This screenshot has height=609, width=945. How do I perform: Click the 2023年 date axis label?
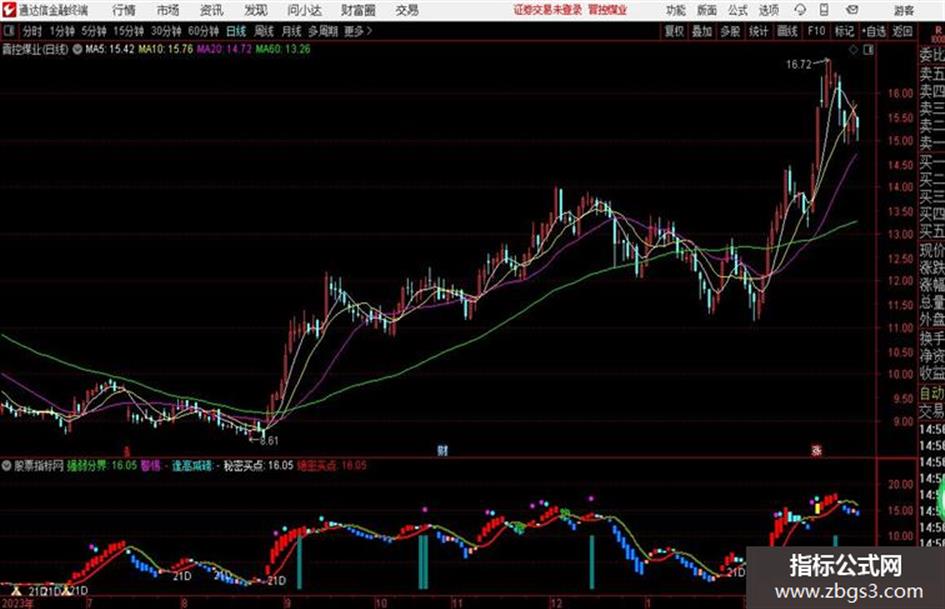pos(17,603)
